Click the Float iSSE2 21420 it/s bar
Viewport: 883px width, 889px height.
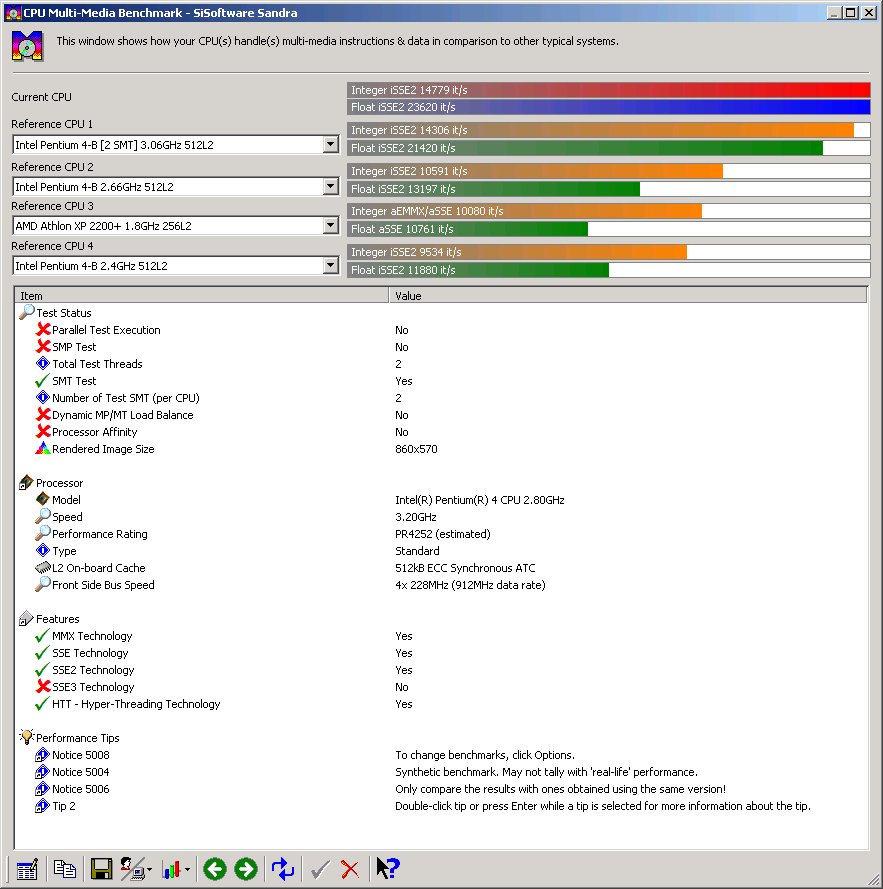(609, 148)
